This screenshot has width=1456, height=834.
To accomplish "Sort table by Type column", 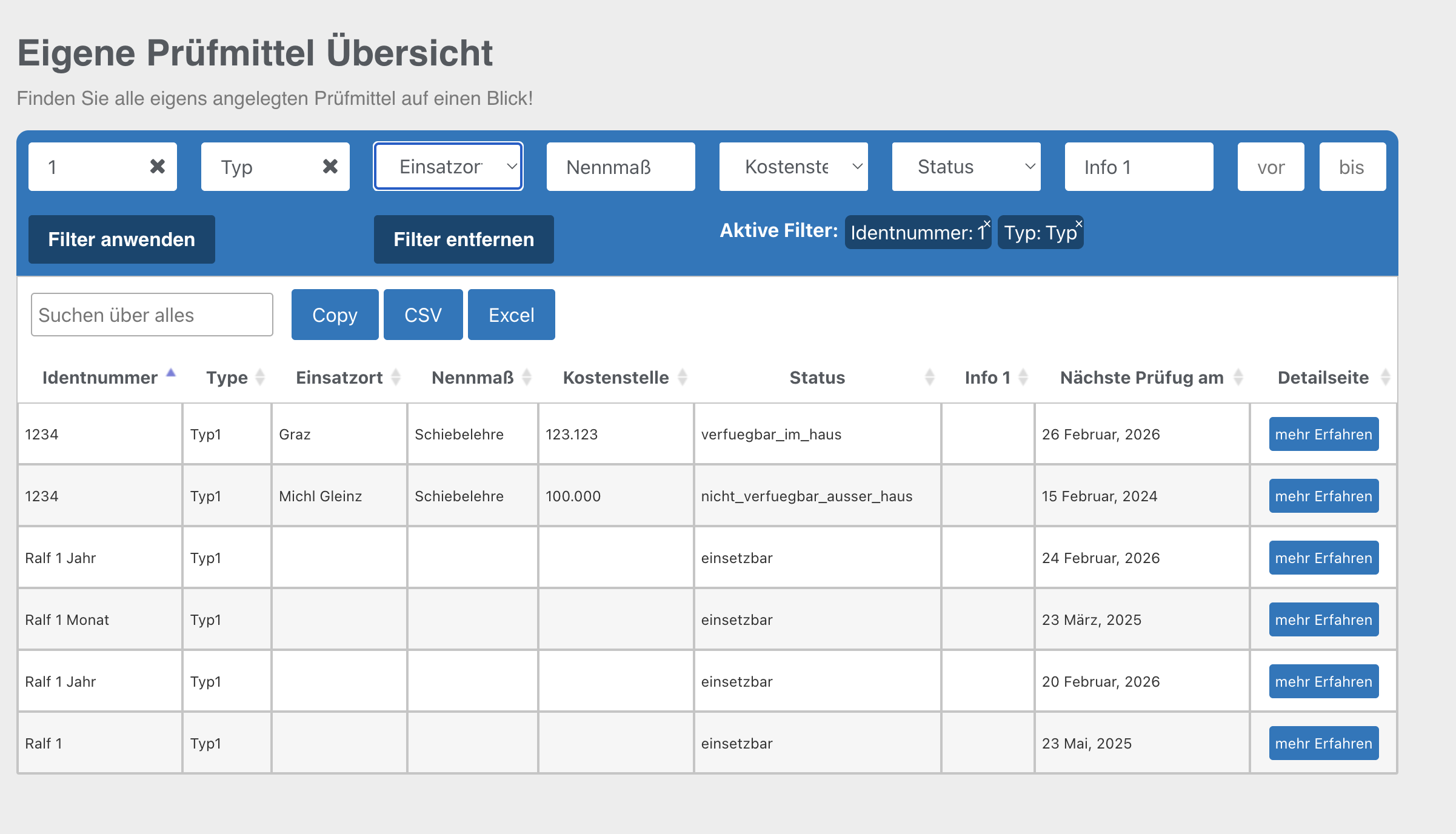I will 227,378.
